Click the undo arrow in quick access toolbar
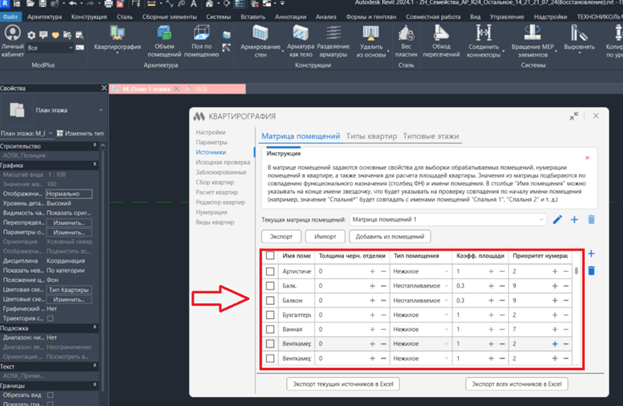 pyautogui.click(x=73, y=4)
